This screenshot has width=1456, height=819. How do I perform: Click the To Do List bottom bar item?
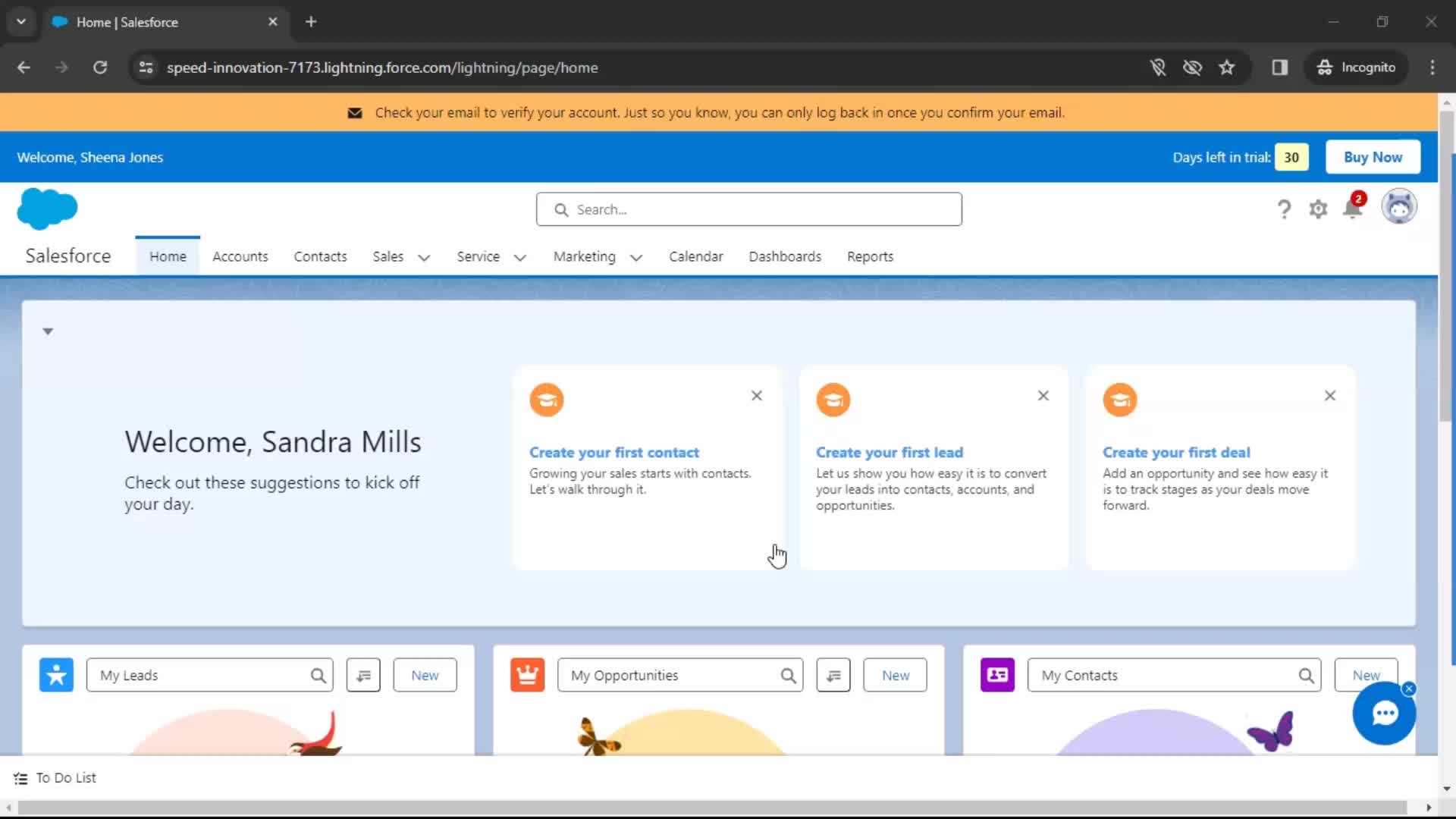point(56,778)
